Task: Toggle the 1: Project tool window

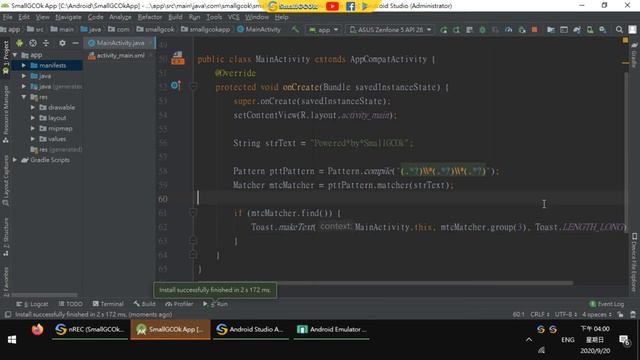Action: [6, 58]
